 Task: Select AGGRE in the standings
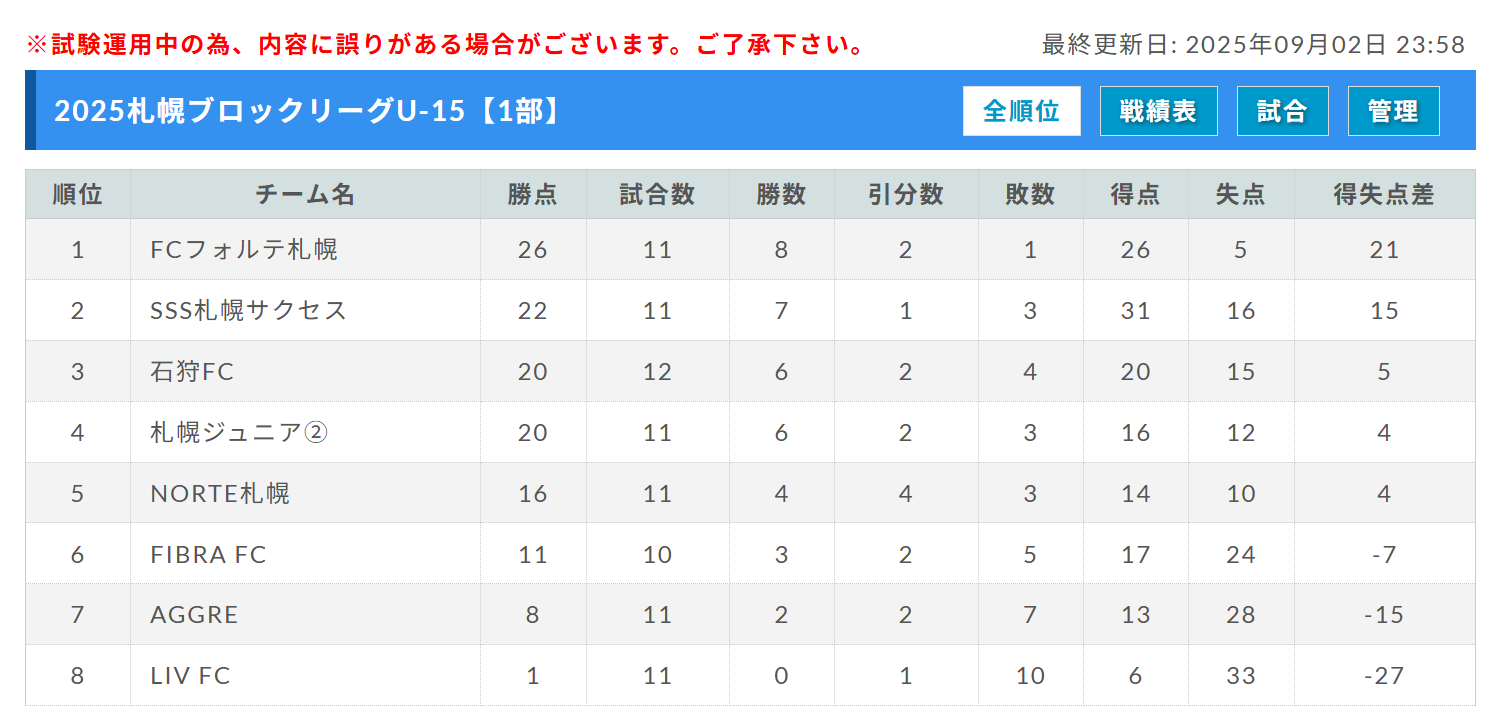(194, 615)
